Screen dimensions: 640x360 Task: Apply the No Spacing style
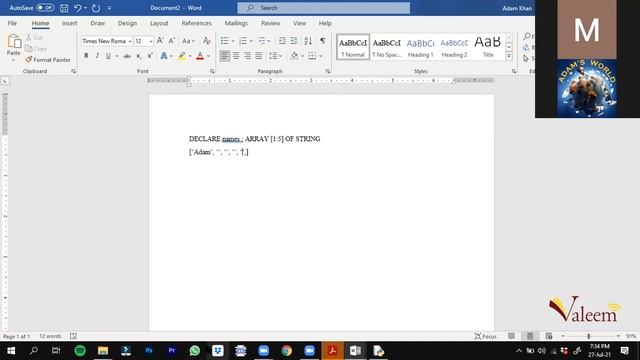click(387, 47)
